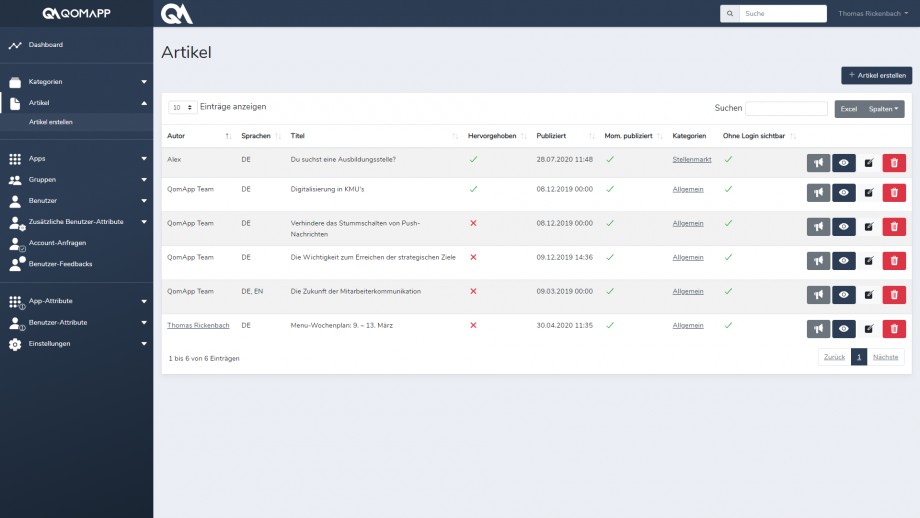Click the Suchen table filter input field

(x=786, y=108)
